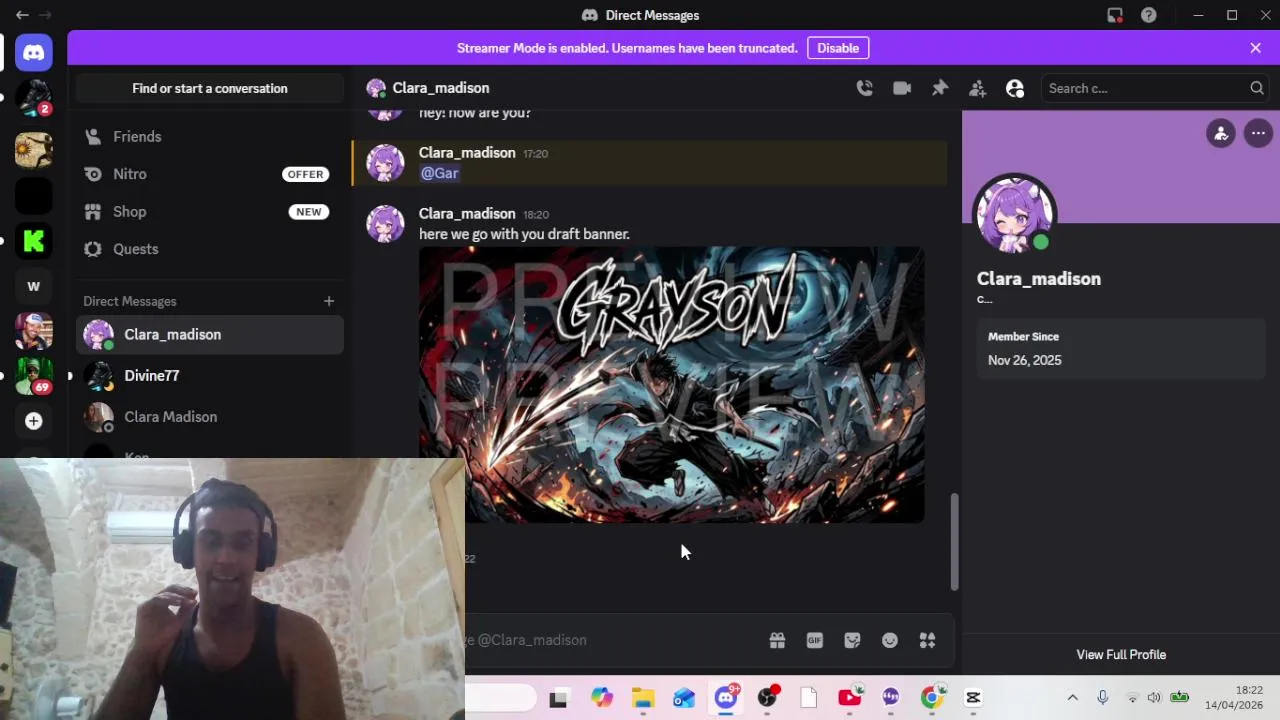Viewport: 1280px width, 720px height.
Task: Open the emoji picker
Action: point(890,640)
